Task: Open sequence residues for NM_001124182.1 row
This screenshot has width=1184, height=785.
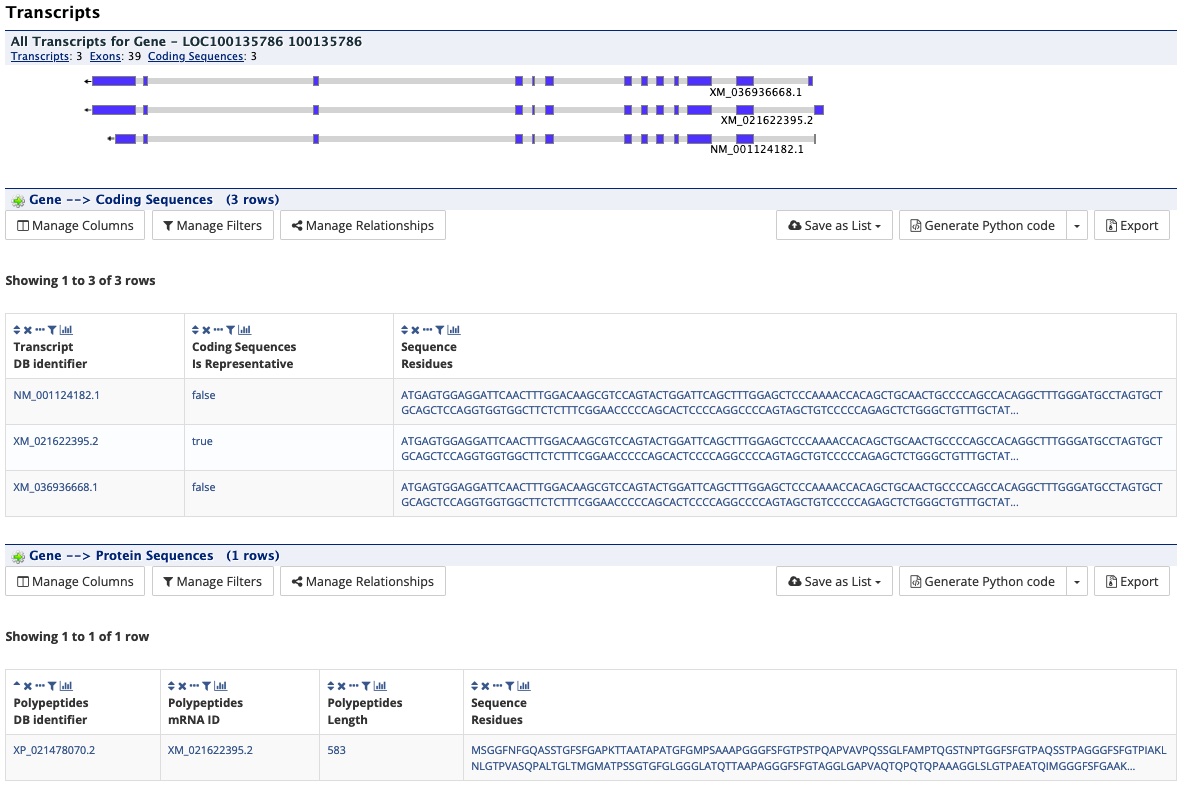Action: pyautogui.click(x=782, y=402)
